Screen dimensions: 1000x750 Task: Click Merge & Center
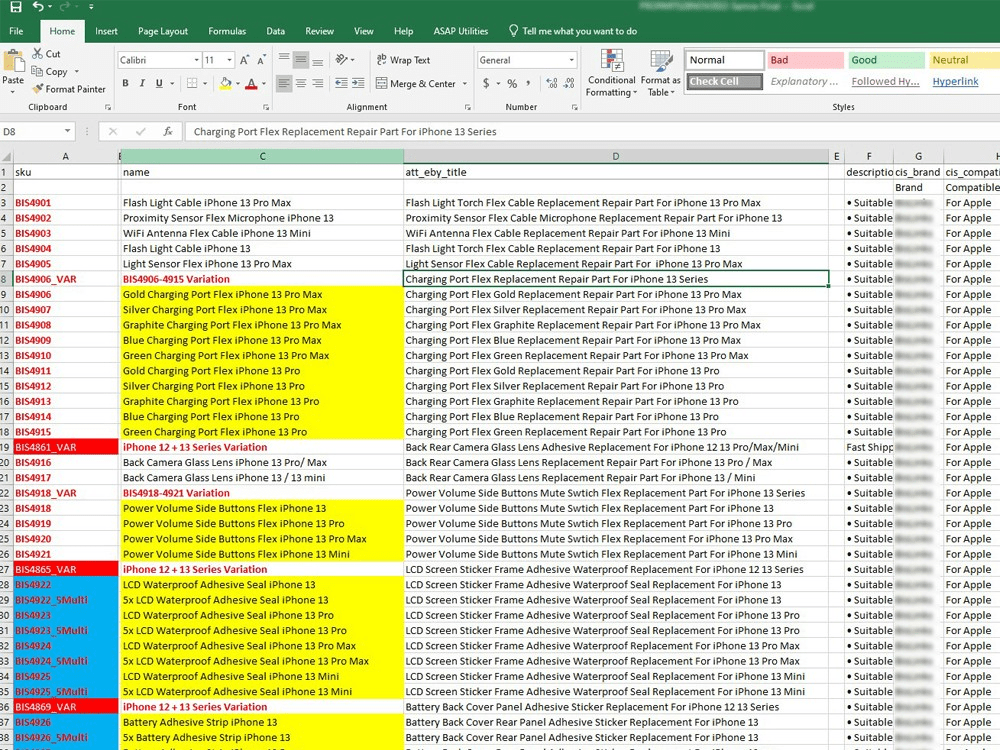(x=416, y=84)
